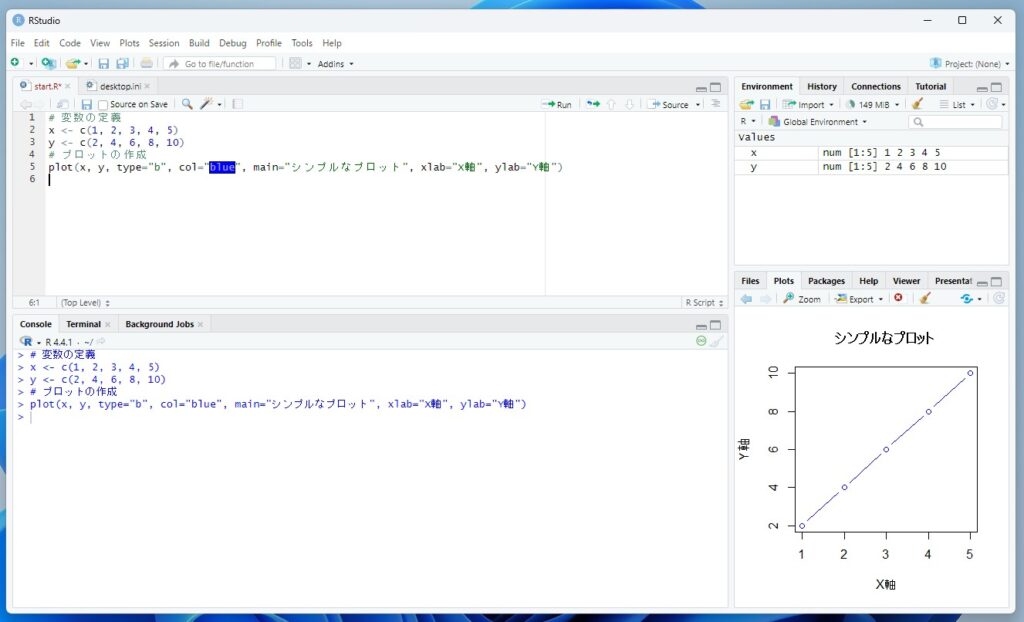The height and width of the screenshot is (622, 1024).
Task: Open the recent files dropdown arrow
Action: tap(86, 64)
